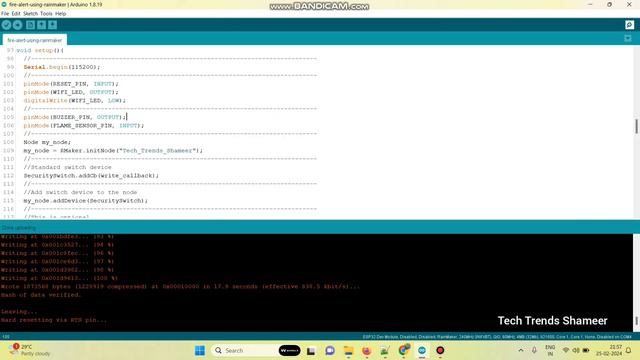
Task: Open the weather widget showing 29°C
Action: [x=28, y=350]
